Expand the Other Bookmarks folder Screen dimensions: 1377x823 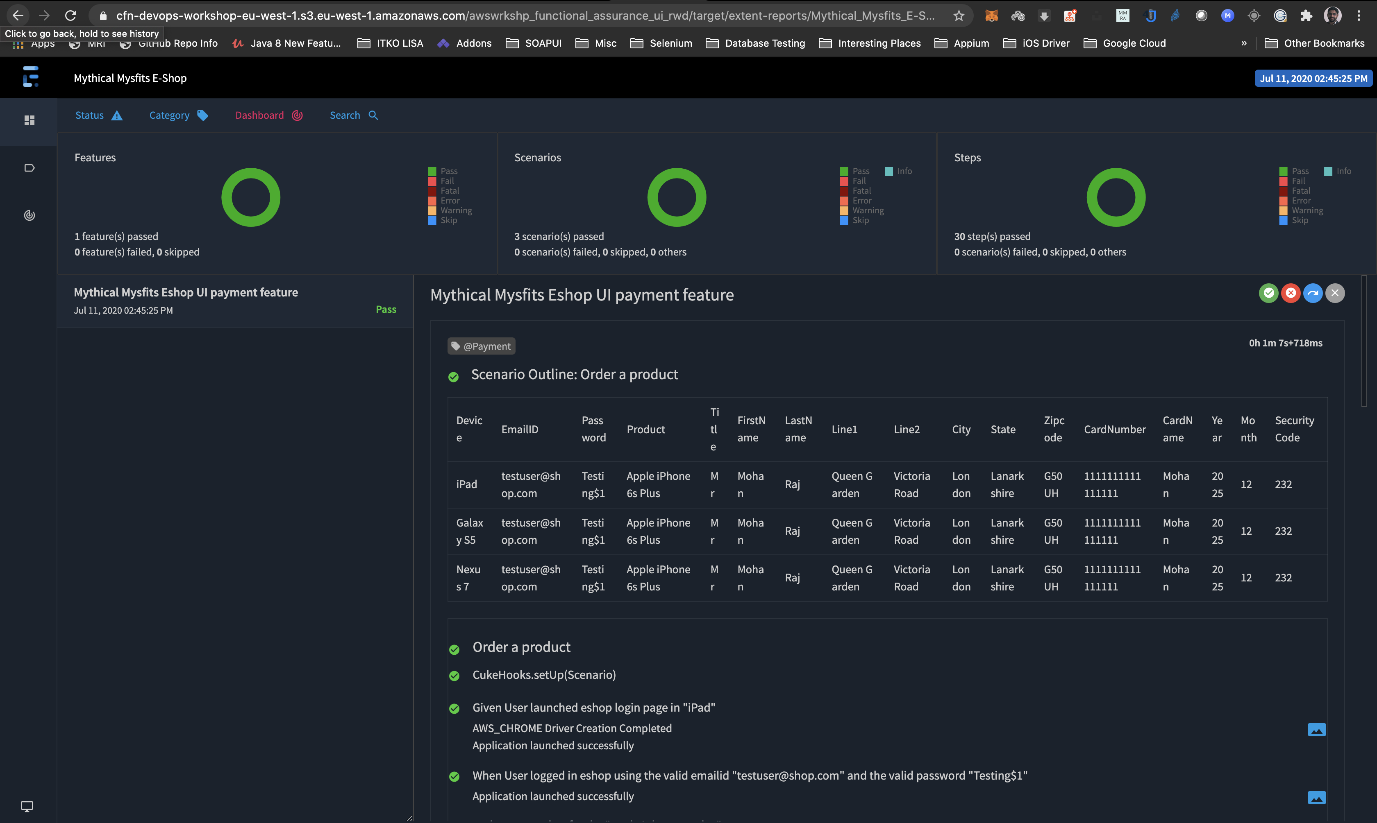(x=1314, y=43)
